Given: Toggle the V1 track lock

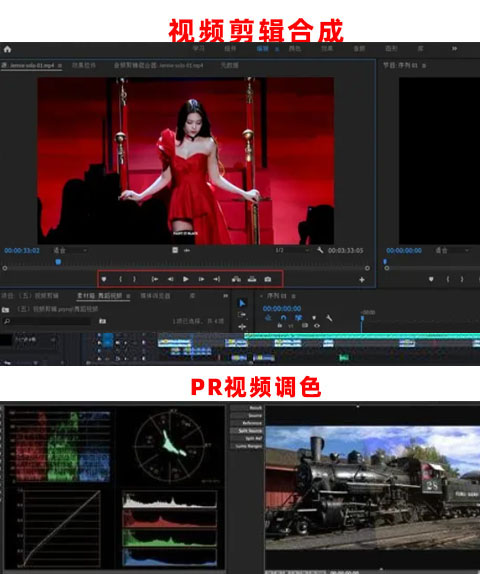Looking at the screenshot, I should [x=280, y=325].
